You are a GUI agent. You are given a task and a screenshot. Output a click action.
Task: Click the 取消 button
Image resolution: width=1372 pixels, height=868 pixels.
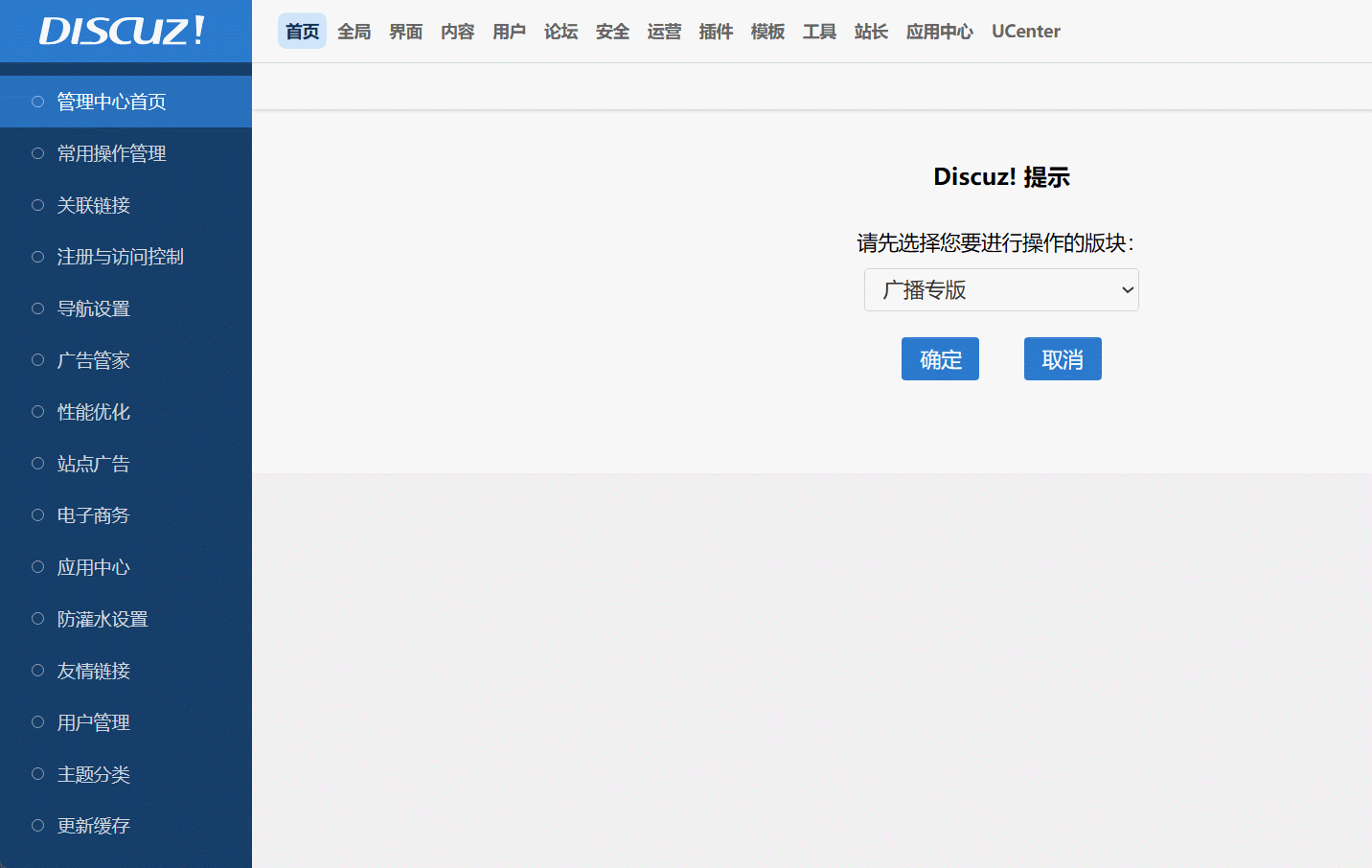[1063, 359]
